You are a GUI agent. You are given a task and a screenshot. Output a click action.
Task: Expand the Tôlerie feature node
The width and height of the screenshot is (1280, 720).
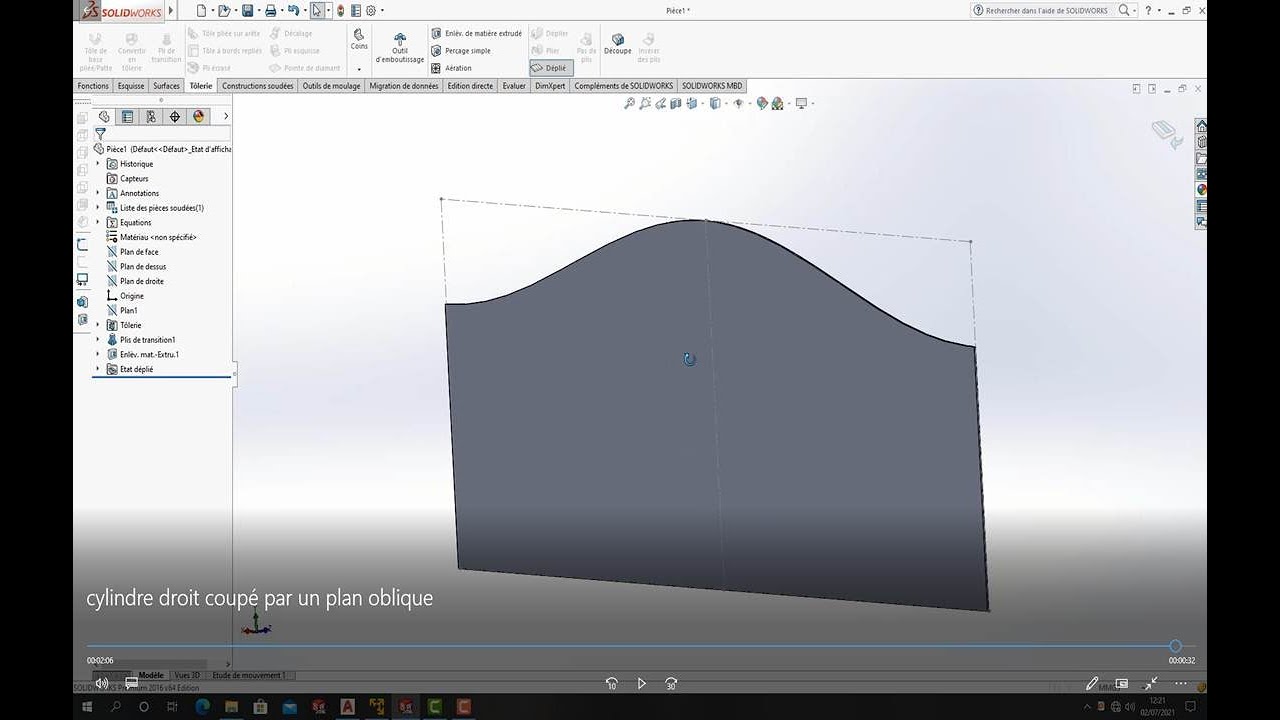click(98, 325)
